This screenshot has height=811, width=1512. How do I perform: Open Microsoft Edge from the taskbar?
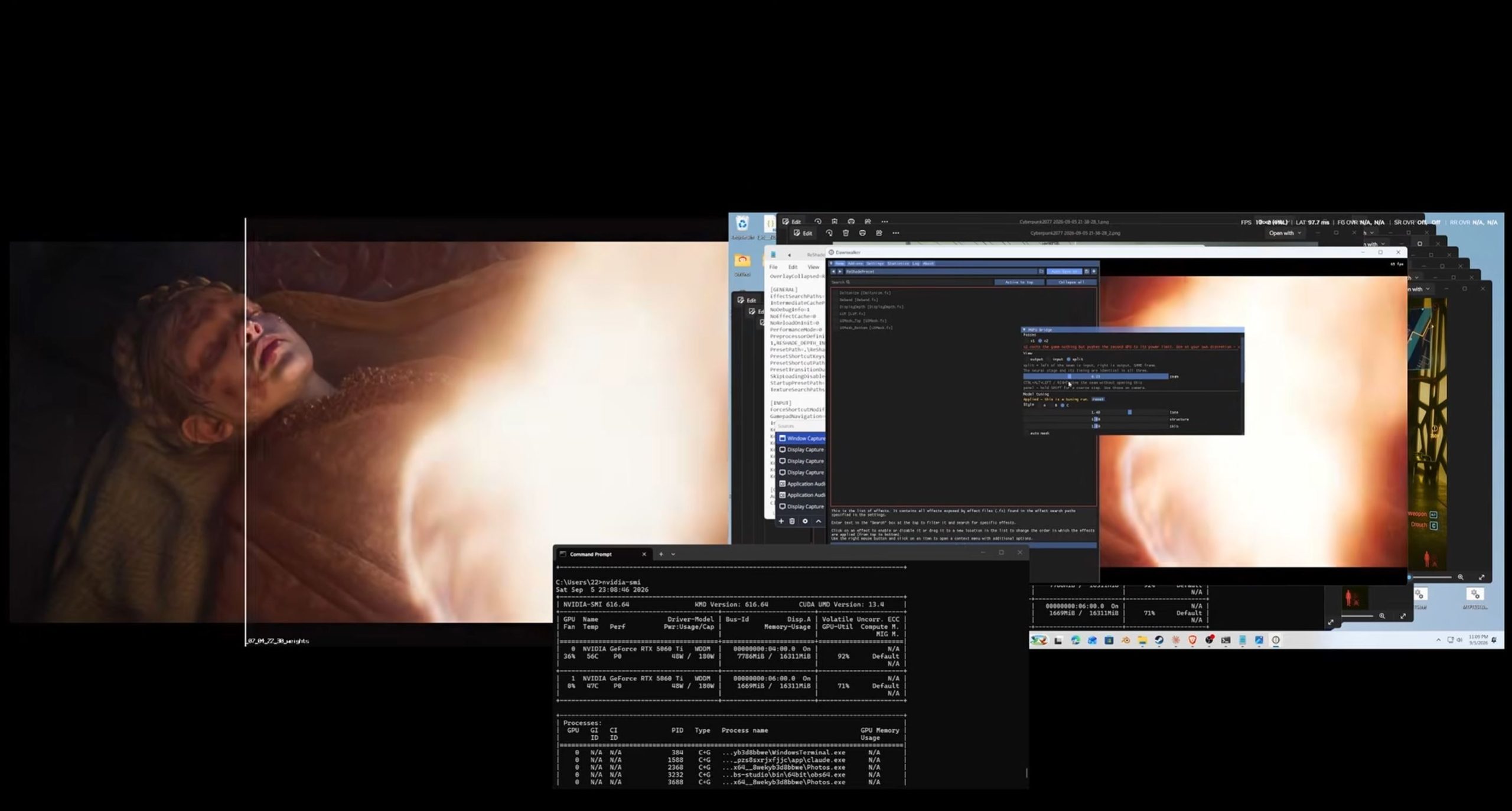point(1076,640)
